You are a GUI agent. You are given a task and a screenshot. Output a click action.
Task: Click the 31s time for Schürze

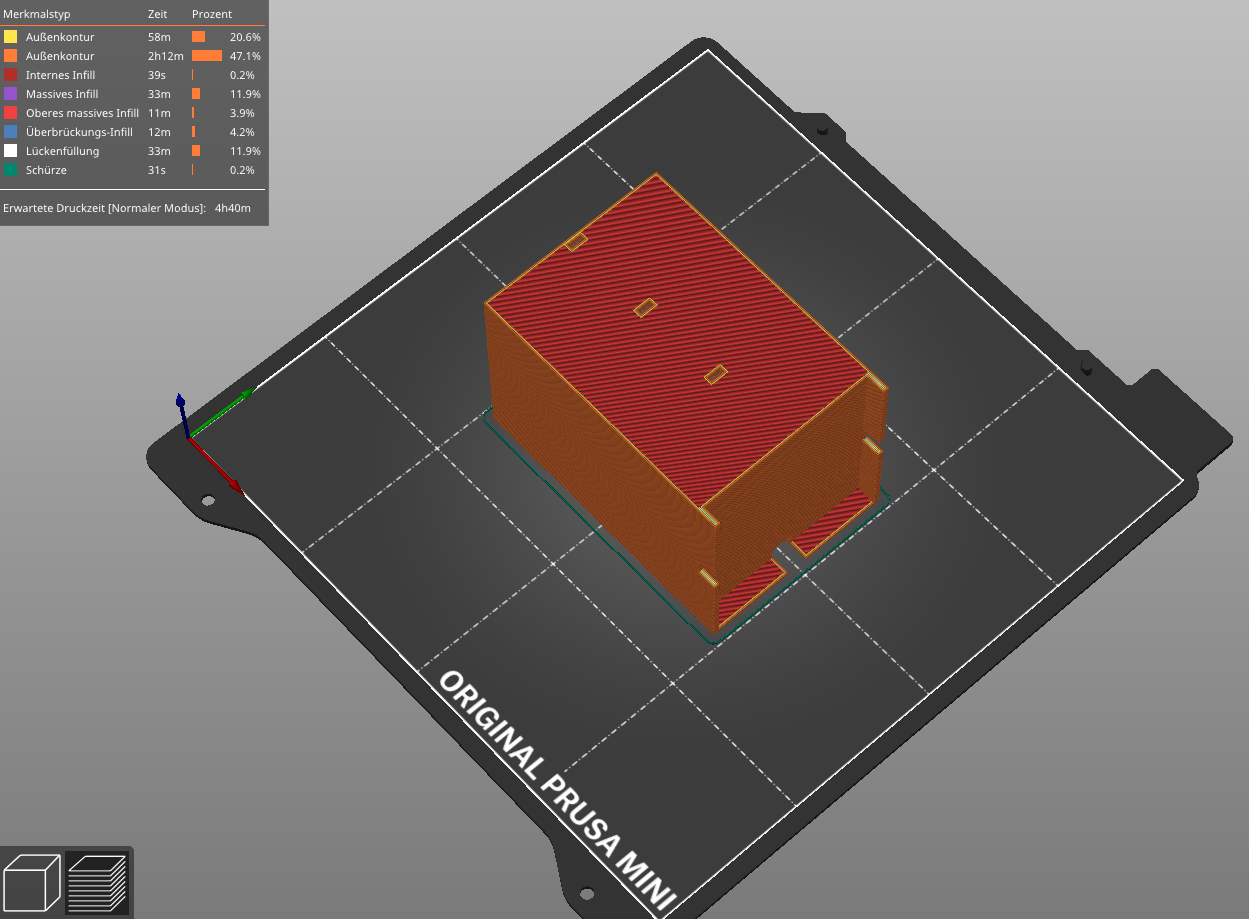(157, 170)
